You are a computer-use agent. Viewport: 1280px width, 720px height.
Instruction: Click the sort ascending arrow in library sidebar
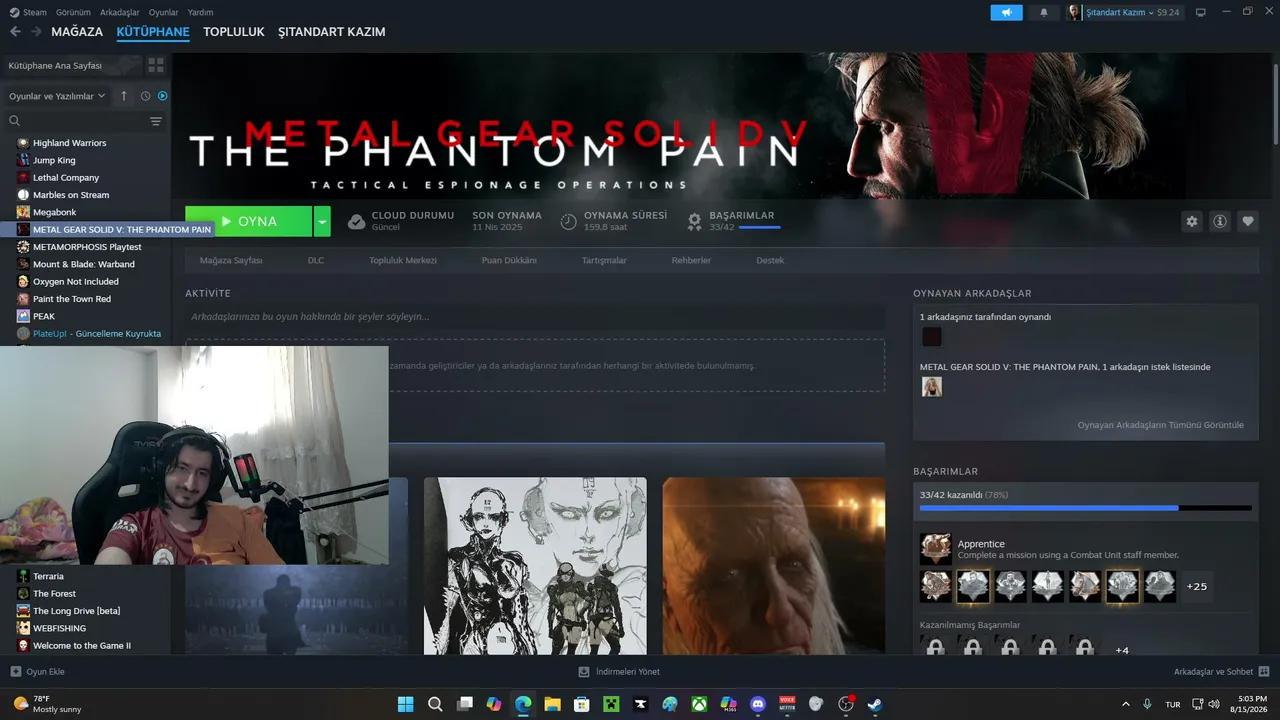tap(124, 96)
